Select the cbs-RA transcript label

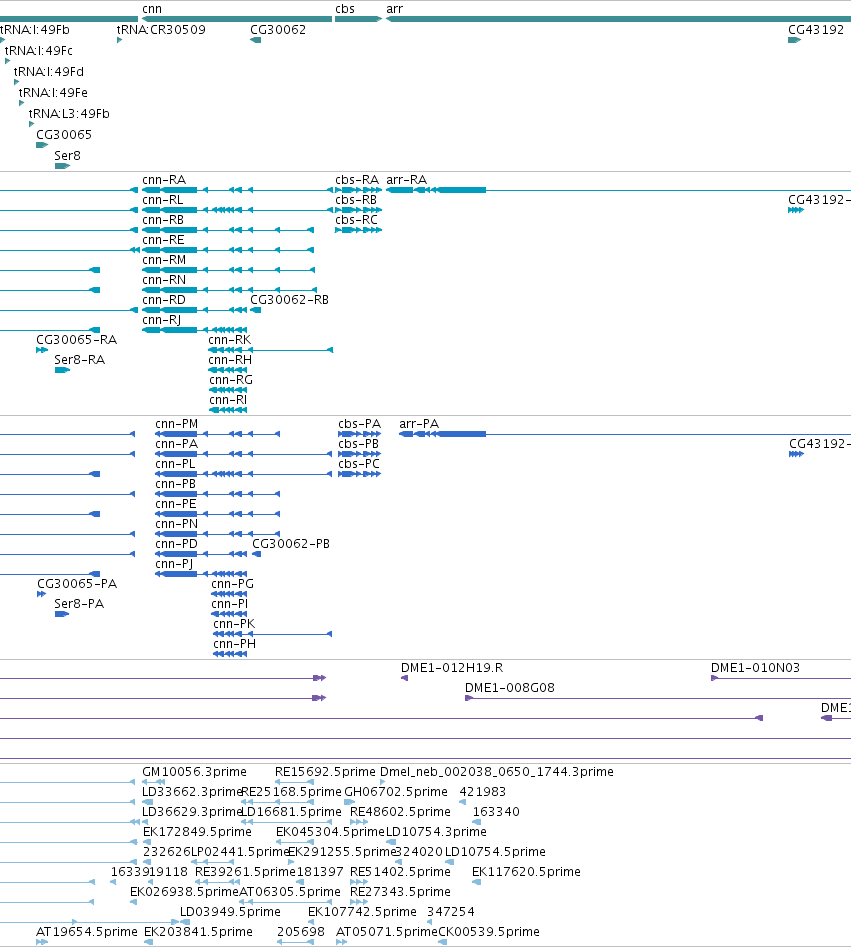click(x=357, y=180)
